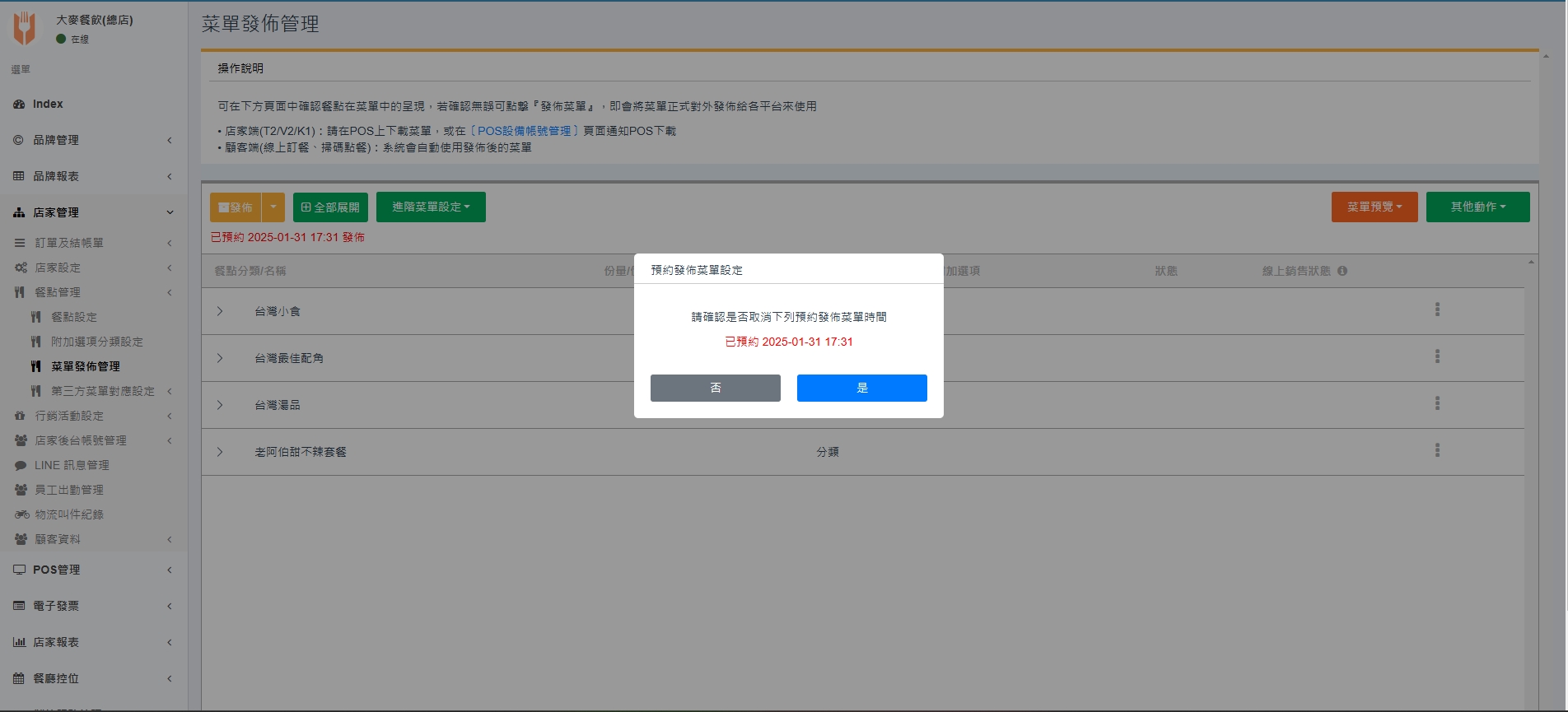Expand the 台灣小食 category row

pyautogui.click(x=220, y=311)
